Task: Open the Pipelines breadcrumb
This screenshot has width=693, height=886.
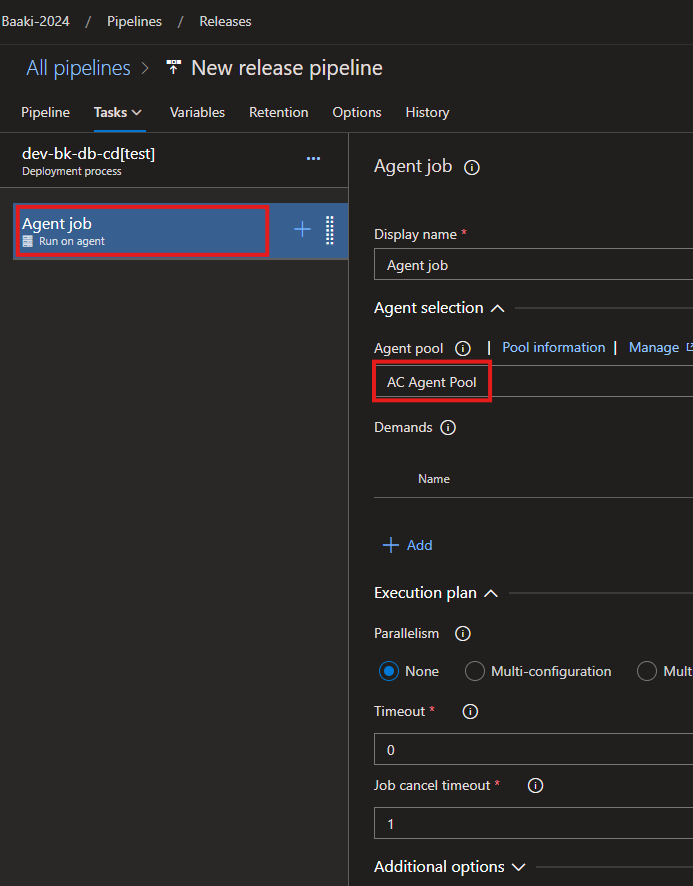Action: tap(135, 21)
